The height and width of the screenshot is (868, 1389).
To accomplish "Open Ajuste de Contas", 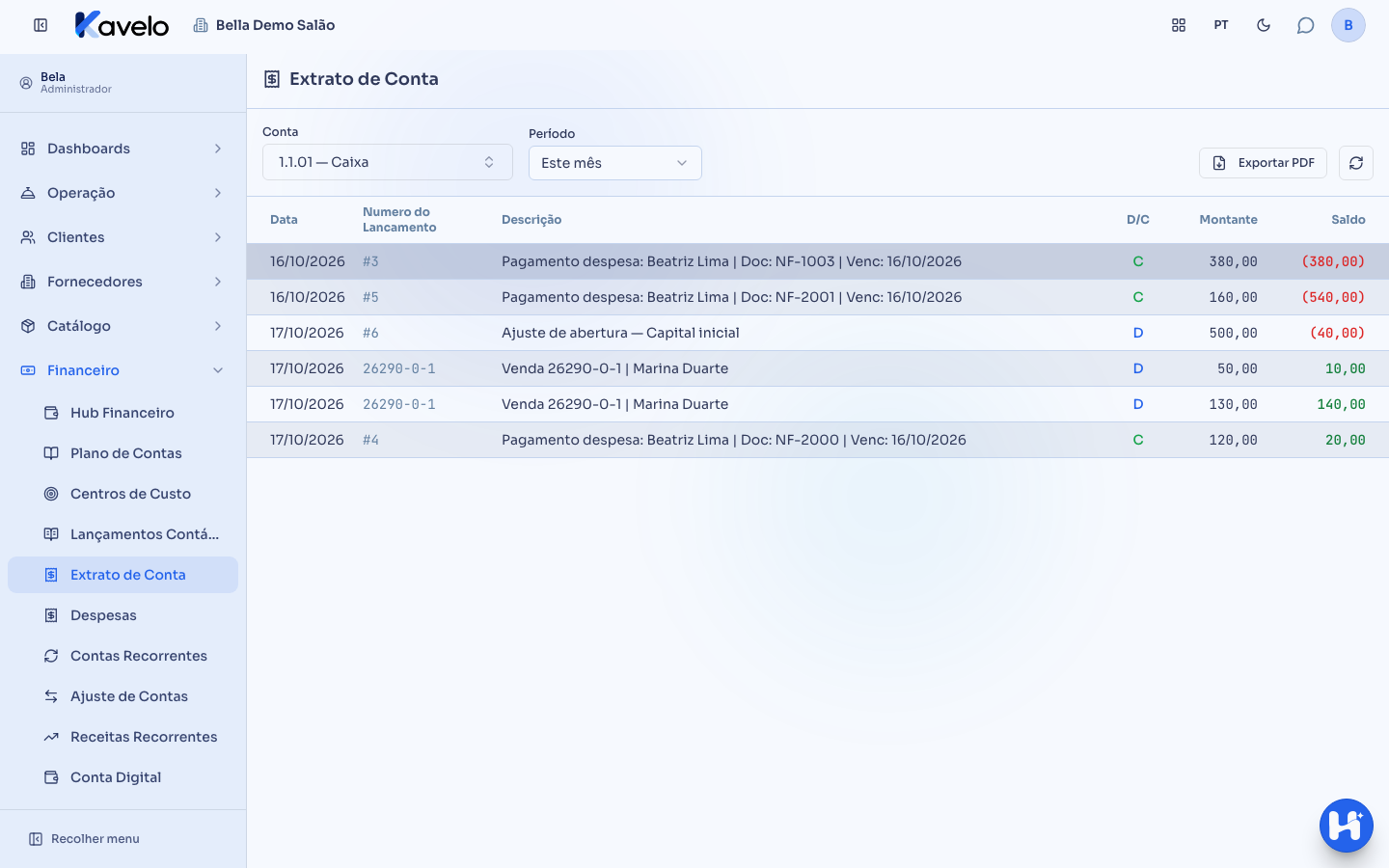I will point(123,696).
